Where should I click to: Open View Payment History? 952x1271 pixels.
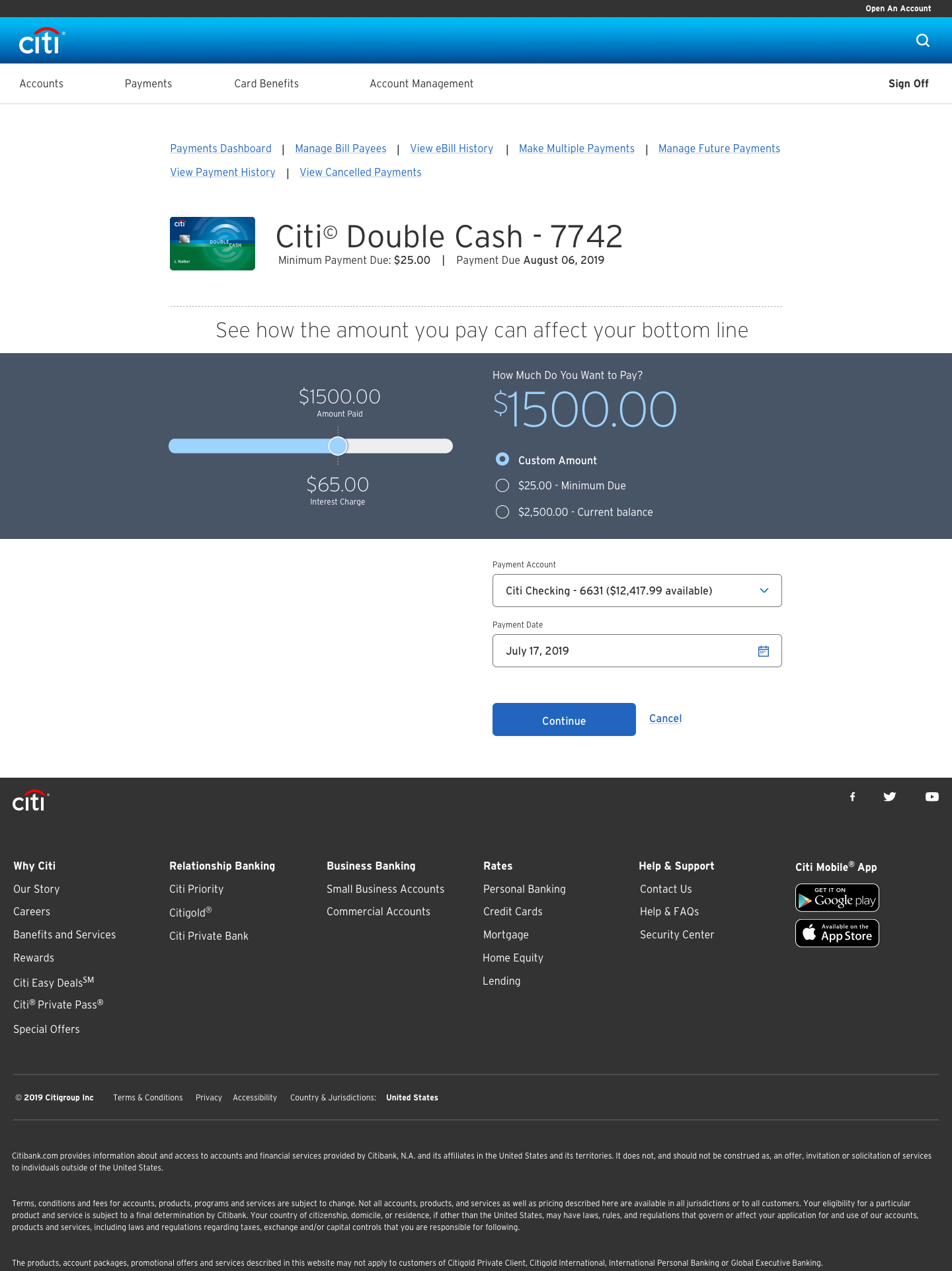223,173
